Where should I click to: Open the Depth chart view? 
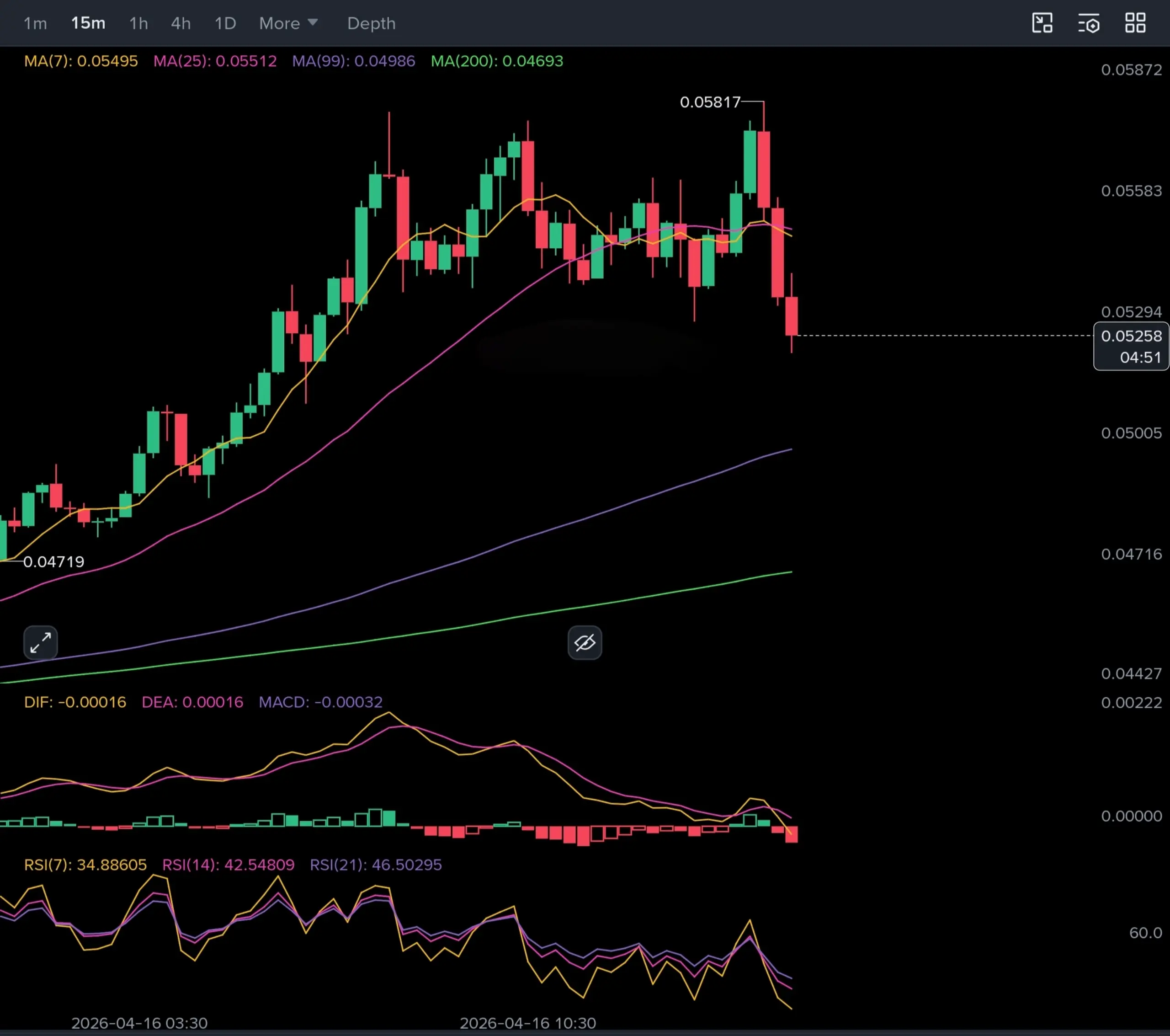point(371,23)
